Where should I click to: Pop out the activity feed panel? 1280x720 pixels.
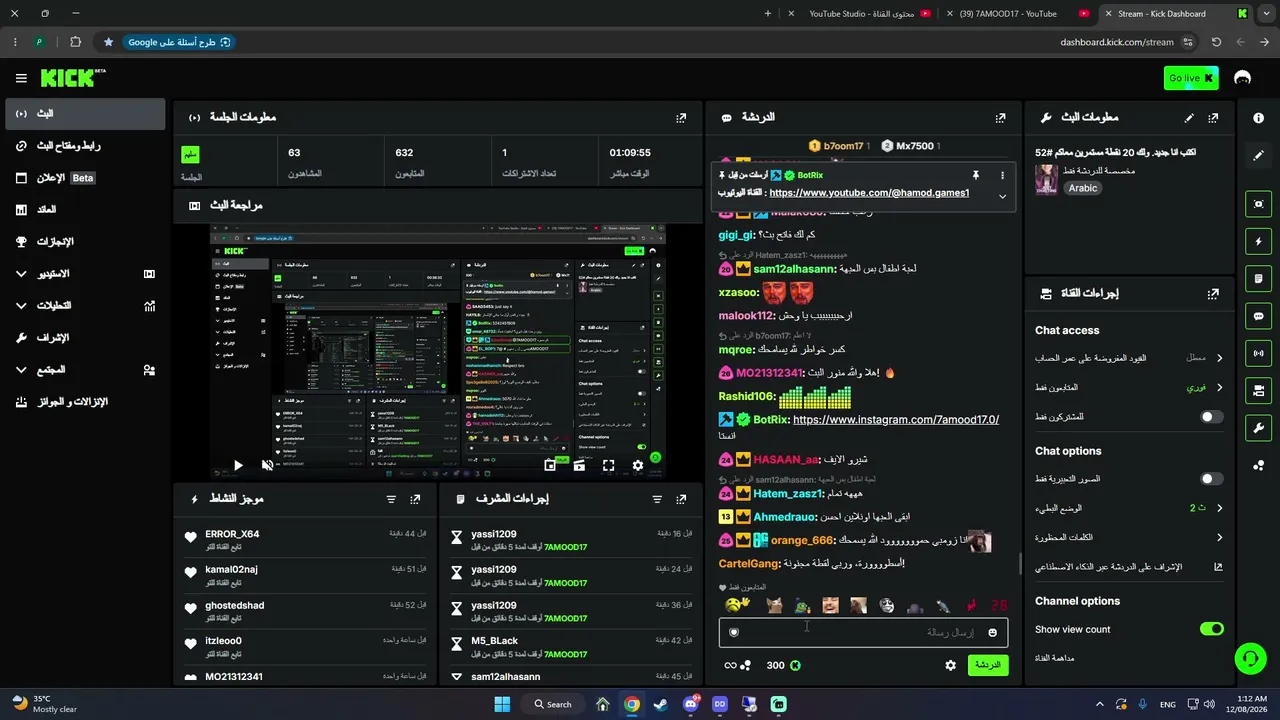[x=415, y=499]
